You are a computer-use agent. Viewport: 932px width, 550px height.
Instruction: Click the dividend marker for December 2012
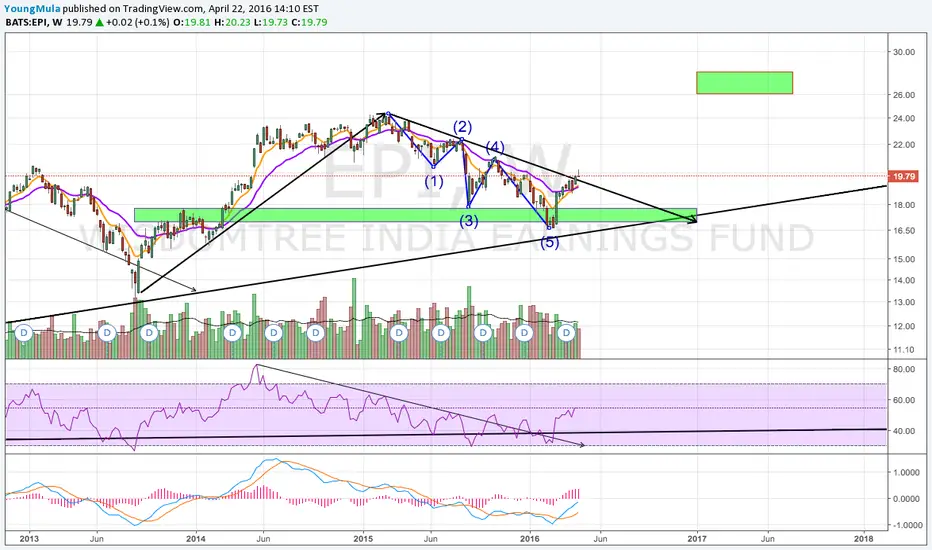24,332
